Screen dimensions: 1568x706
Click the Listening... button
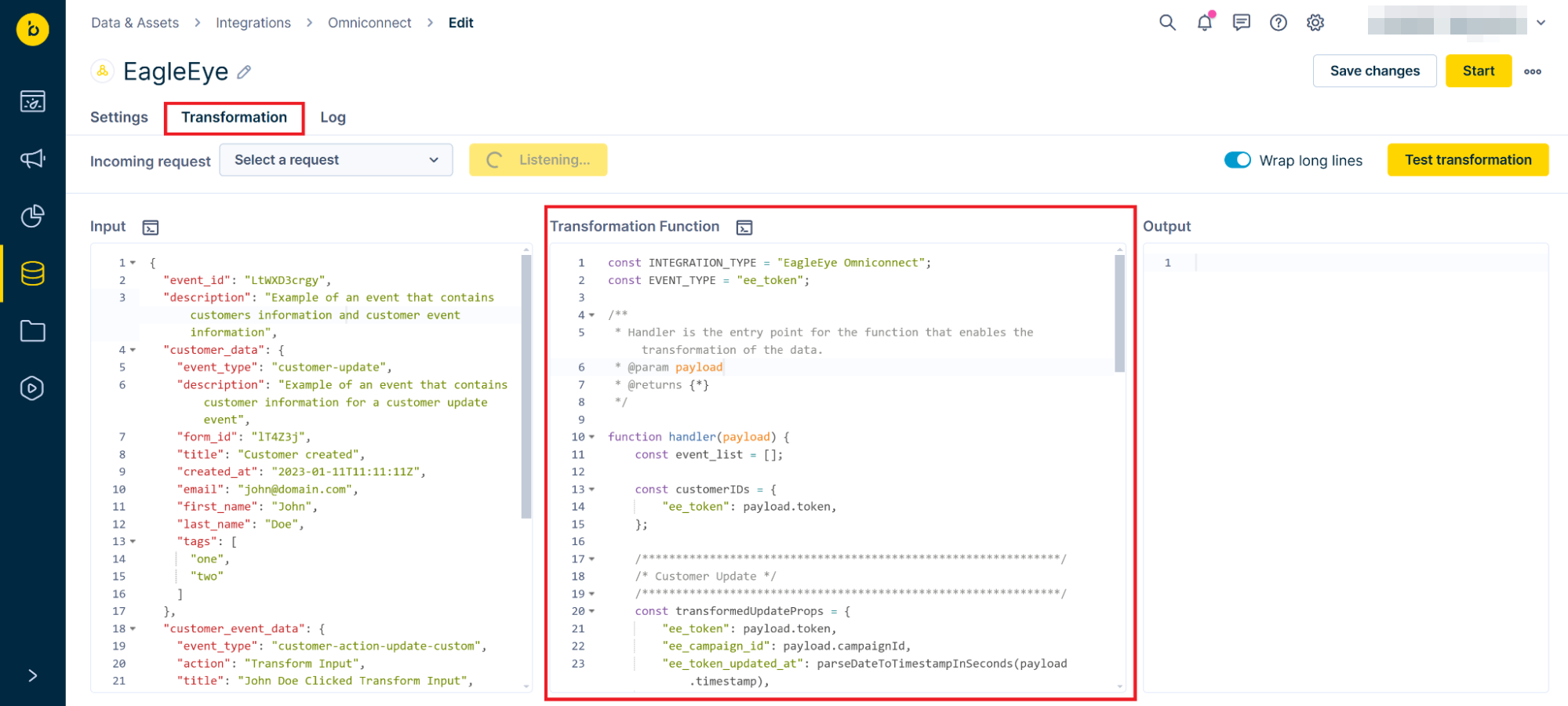point(538,160)
